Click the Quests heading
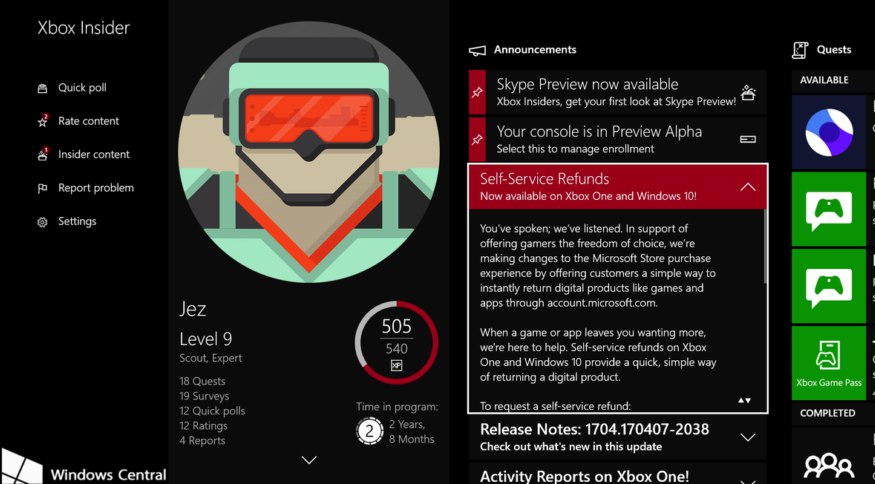Viewport: 875px width, 484px height. 834,50
